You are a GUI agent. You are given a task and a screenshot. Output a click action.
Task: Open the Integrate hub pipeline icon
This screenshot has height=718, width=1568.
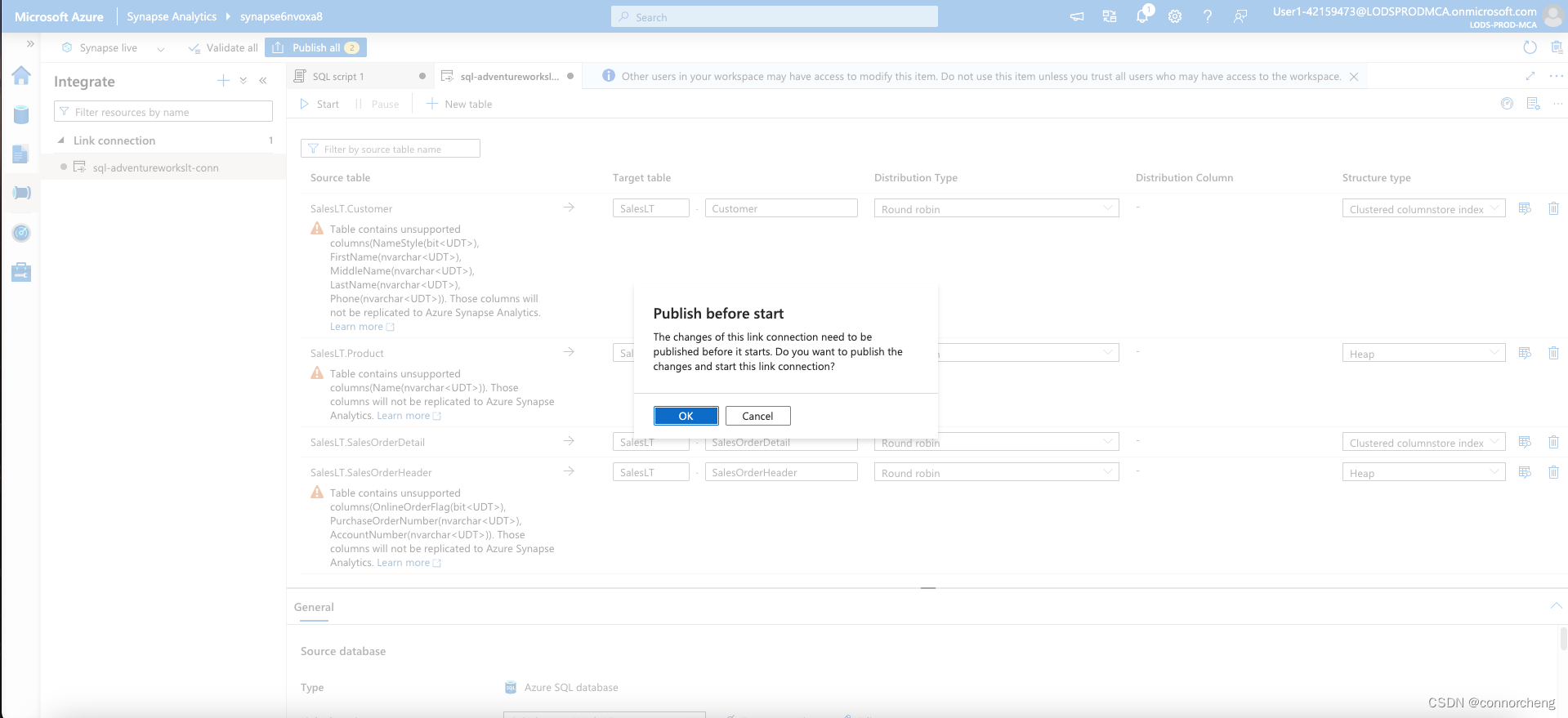[x=21, y=193]
